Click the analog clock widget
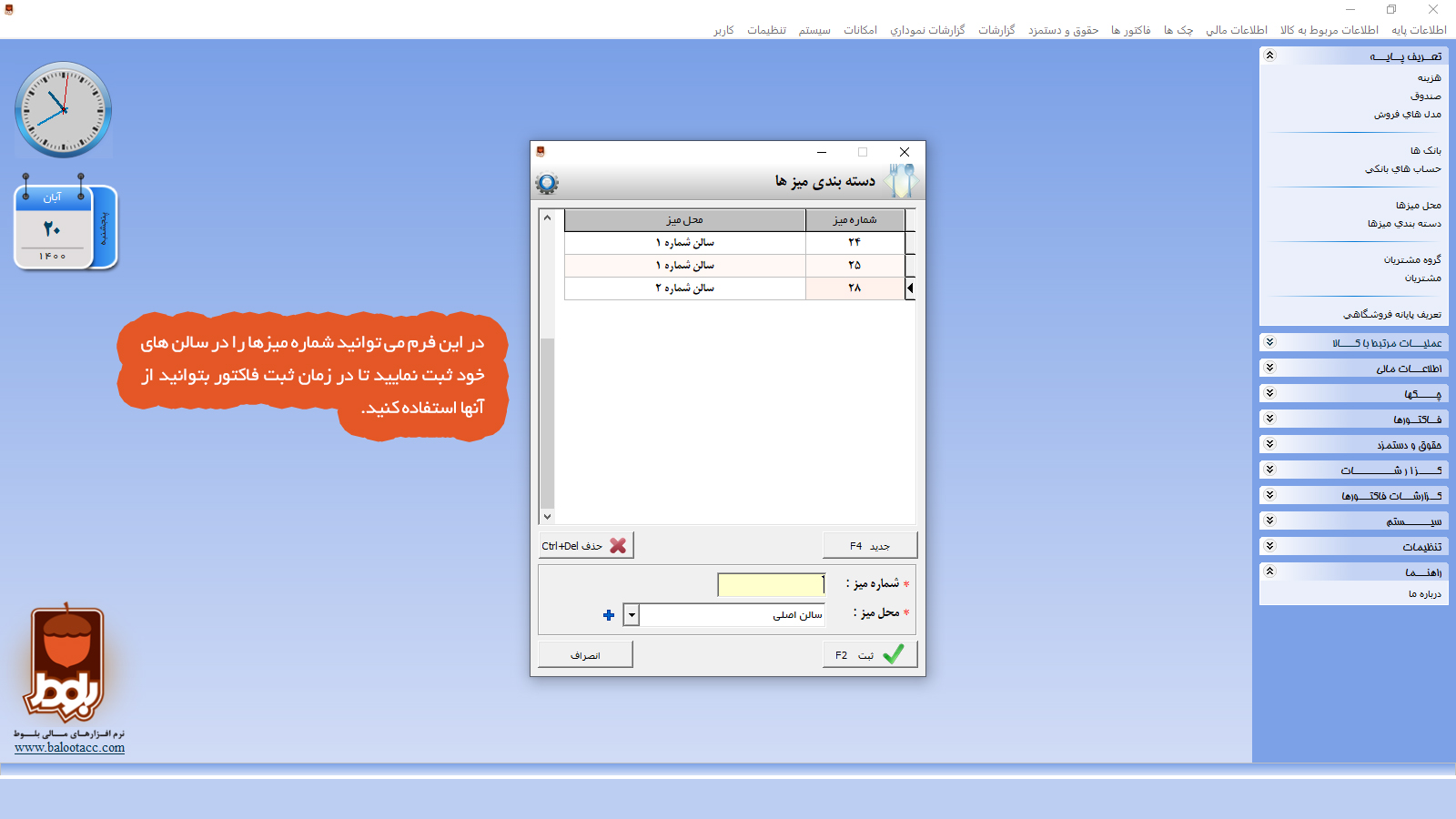The image size is (1456, 819). [64, 110]
